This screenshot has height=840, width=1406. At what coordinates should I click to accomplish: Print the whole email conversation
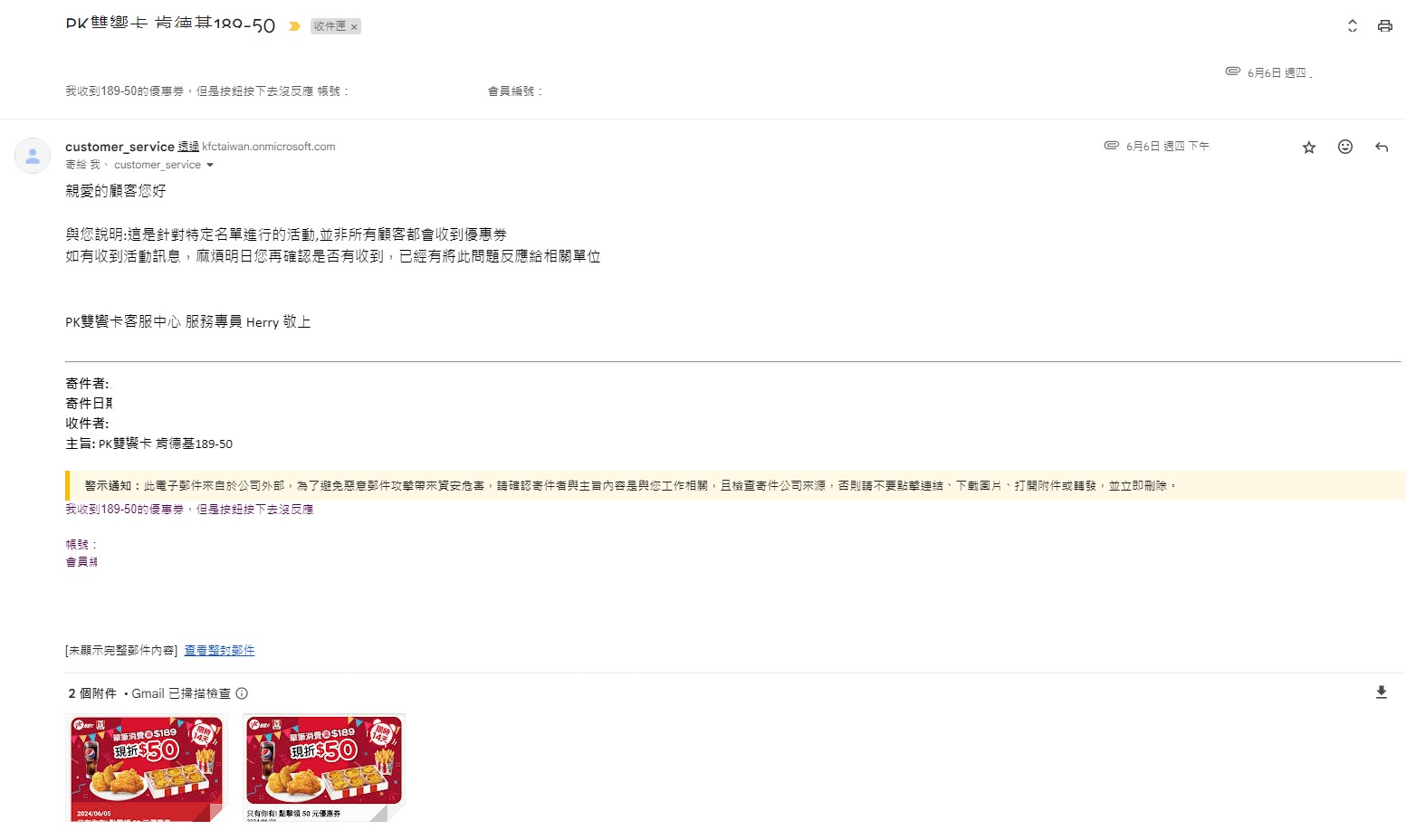tap(1384, 26)
